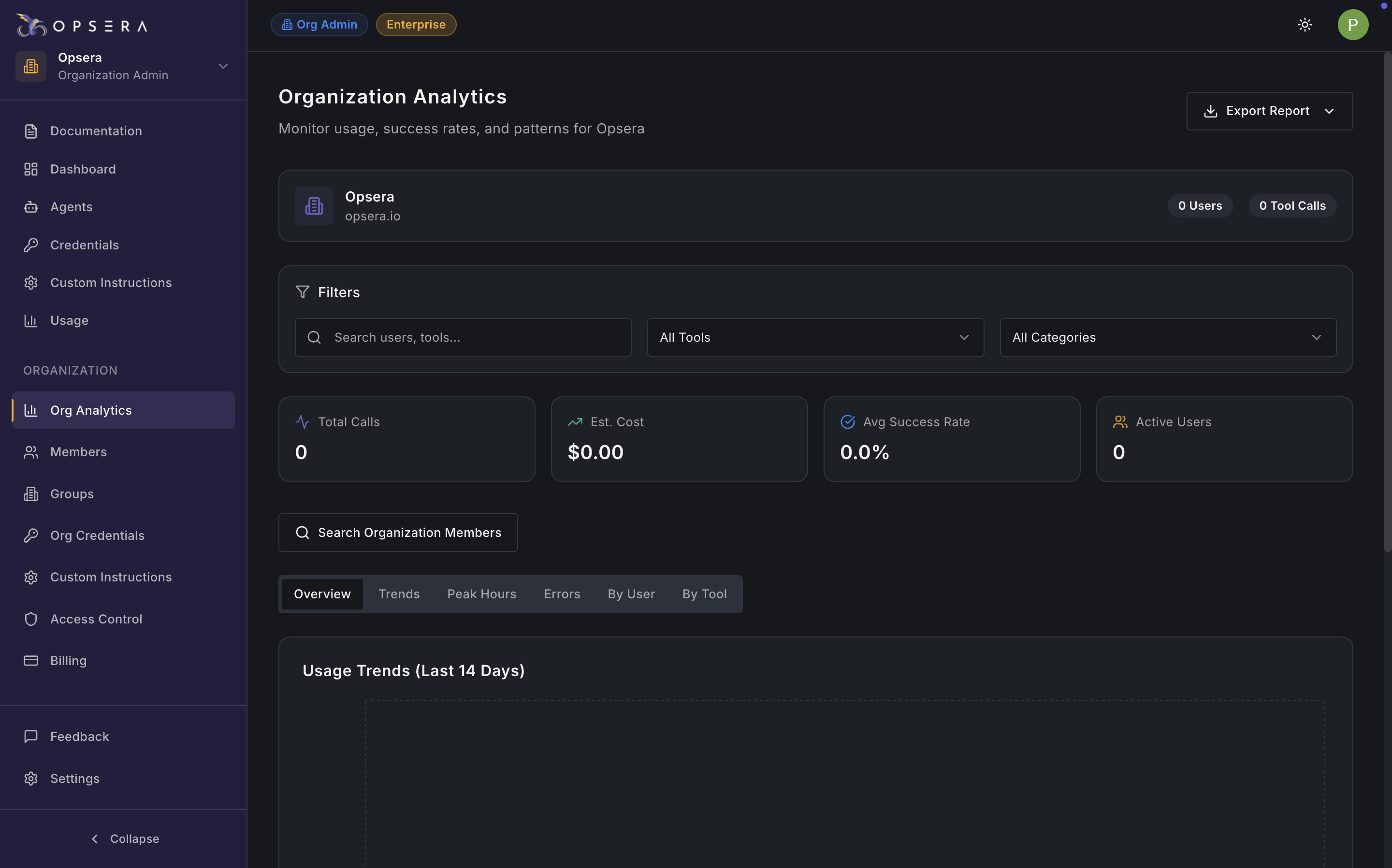Open the Export Report dropdown

[x=1269, y=111]
